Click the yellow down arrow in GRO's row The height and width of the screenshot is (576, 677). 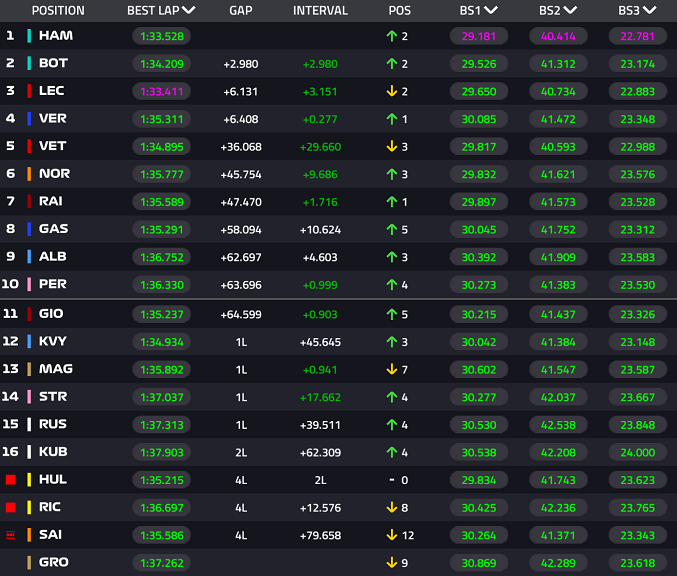(392, 563)
